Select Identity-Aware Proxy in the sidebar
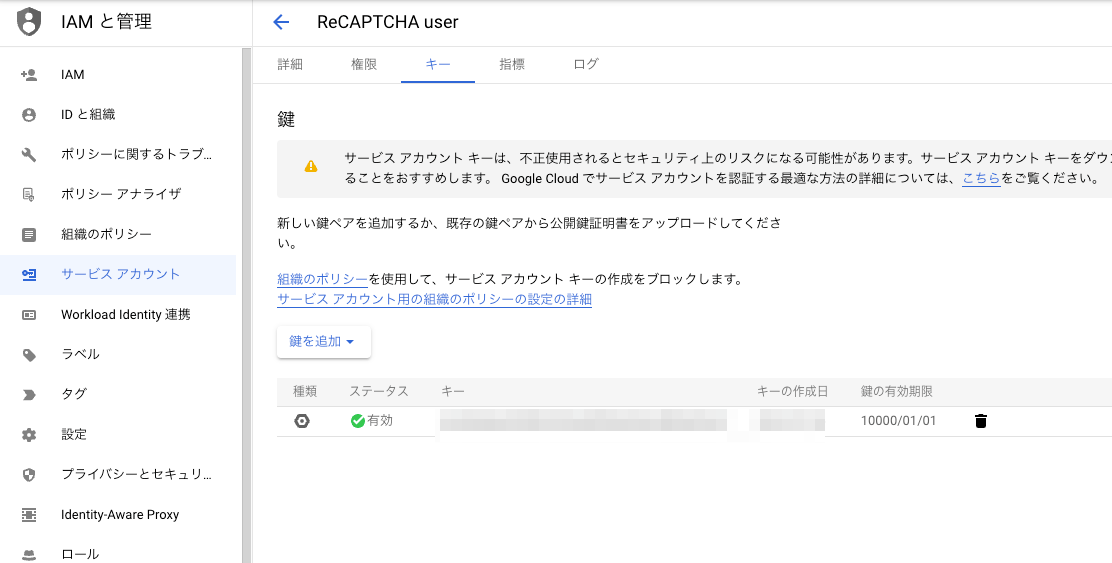Image resolution: width=1112 pixels, height=563 pixels. [x=120, y=515]
